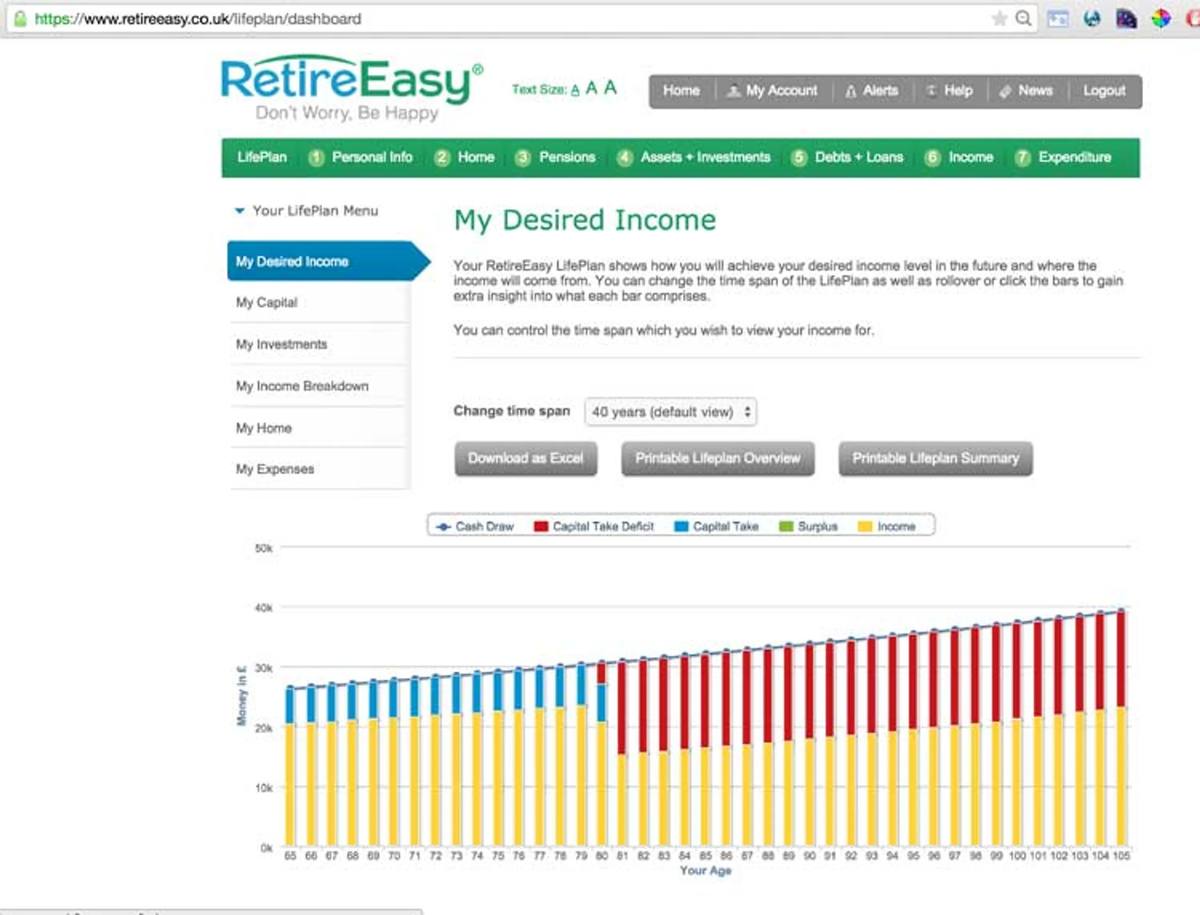The image size is (1200, 915).
Task: Click the Download as Excel button
Action: coord(526,458)
